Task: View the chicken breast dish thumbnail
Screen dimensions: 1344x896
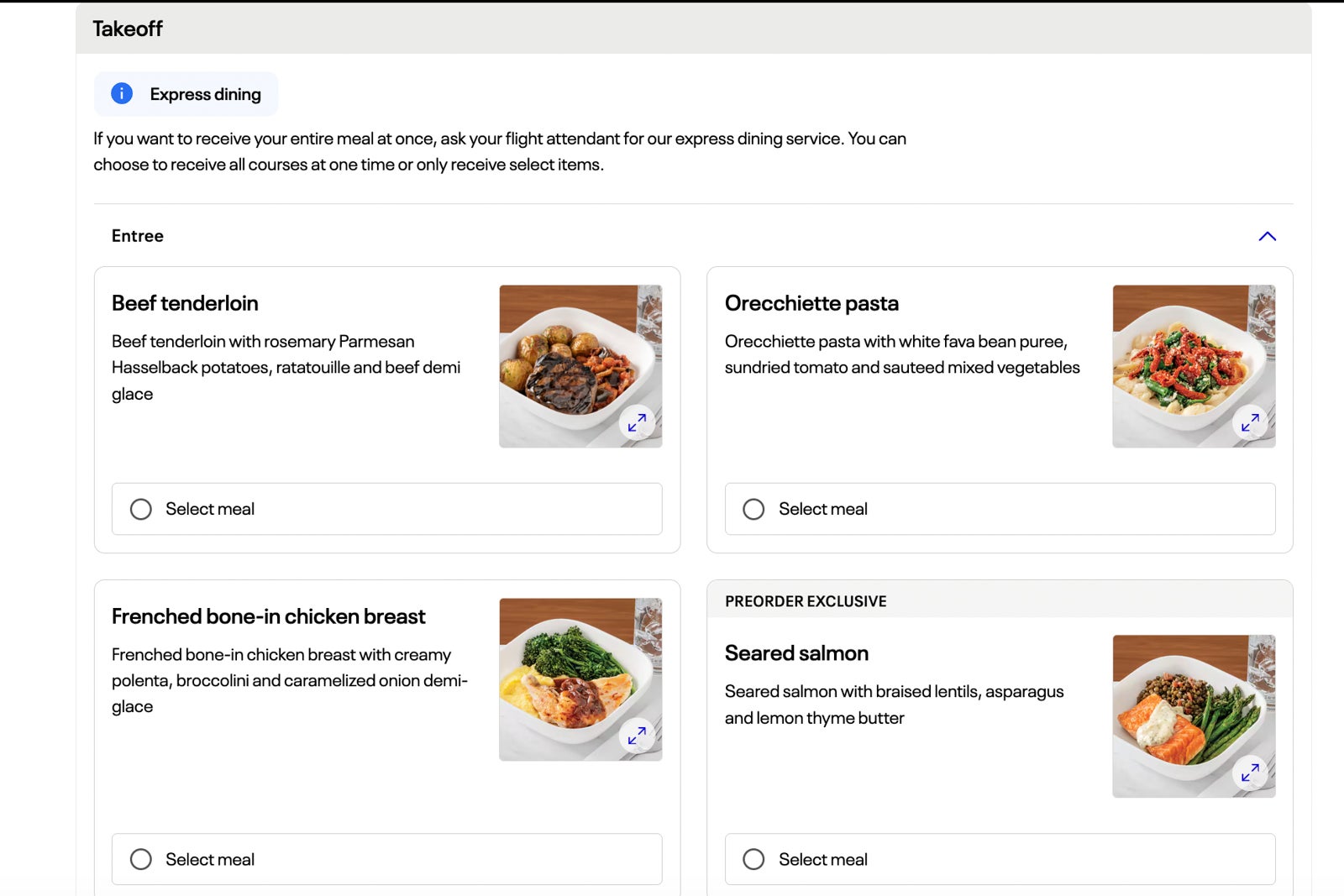Action: point(580,679)
